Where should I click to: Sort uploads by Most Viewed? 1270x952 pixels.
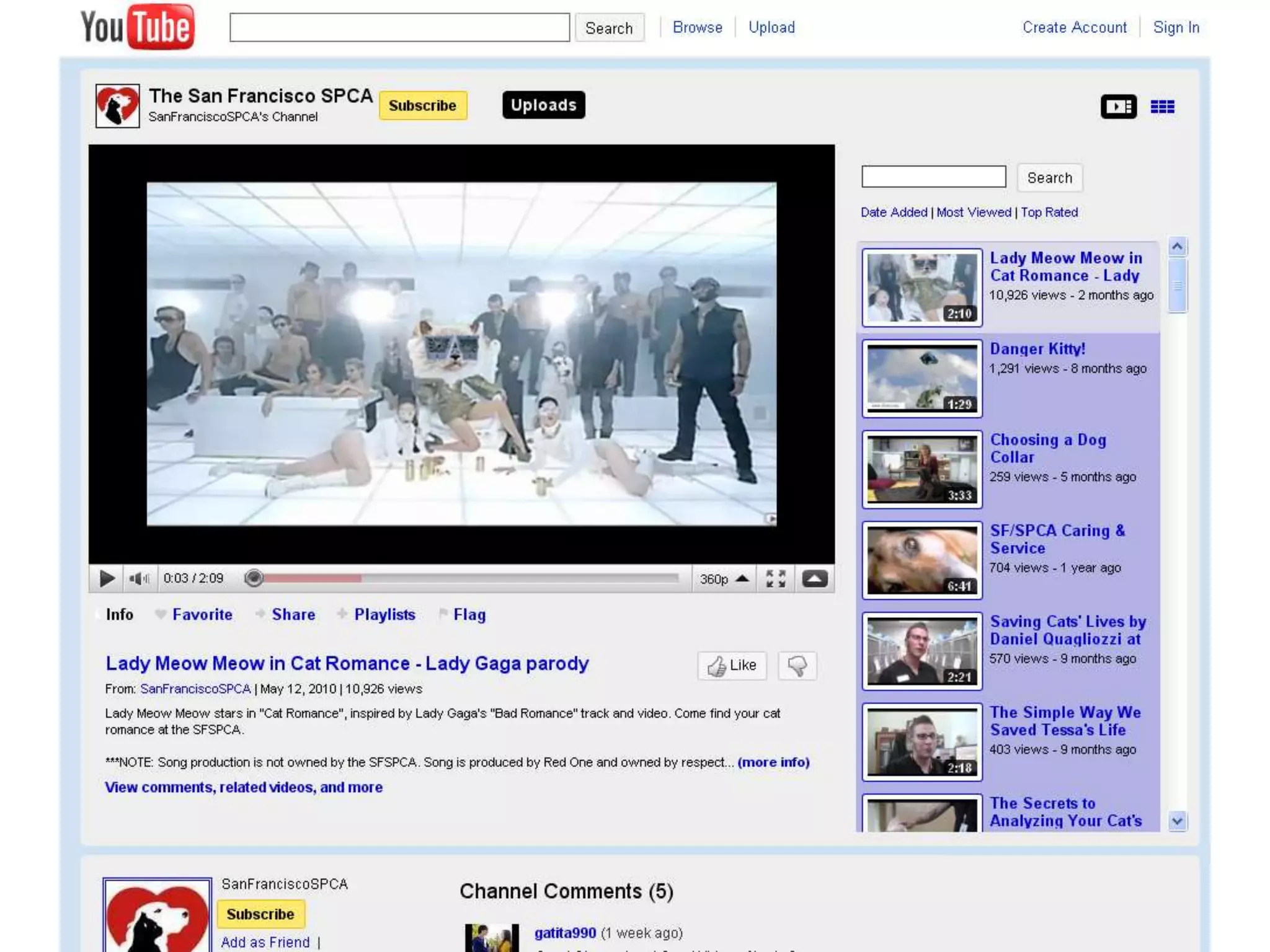coord(974,212)
